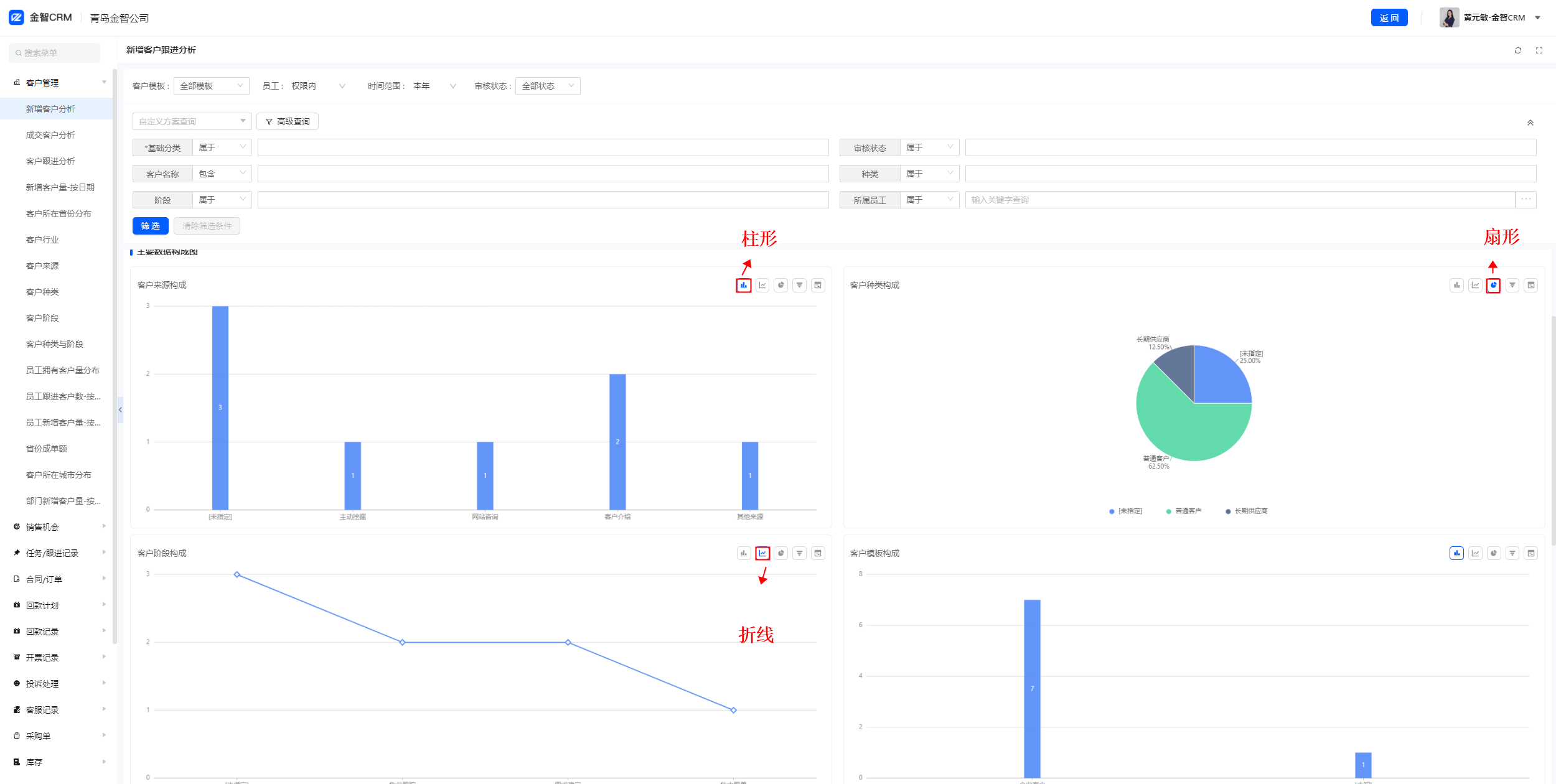Click the 搜索菜单 search field
Viewport: 1556px width, 784px height.
(x=55, y=53)
